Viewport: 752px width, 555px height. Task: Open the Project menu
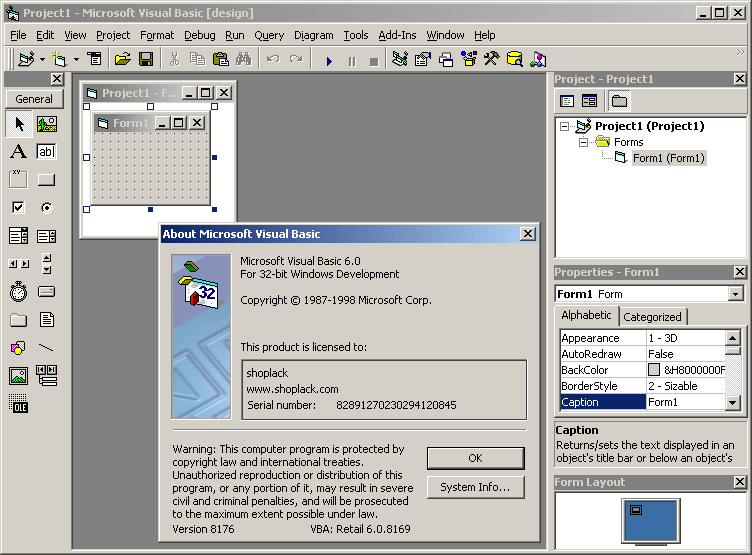(113, 35)
